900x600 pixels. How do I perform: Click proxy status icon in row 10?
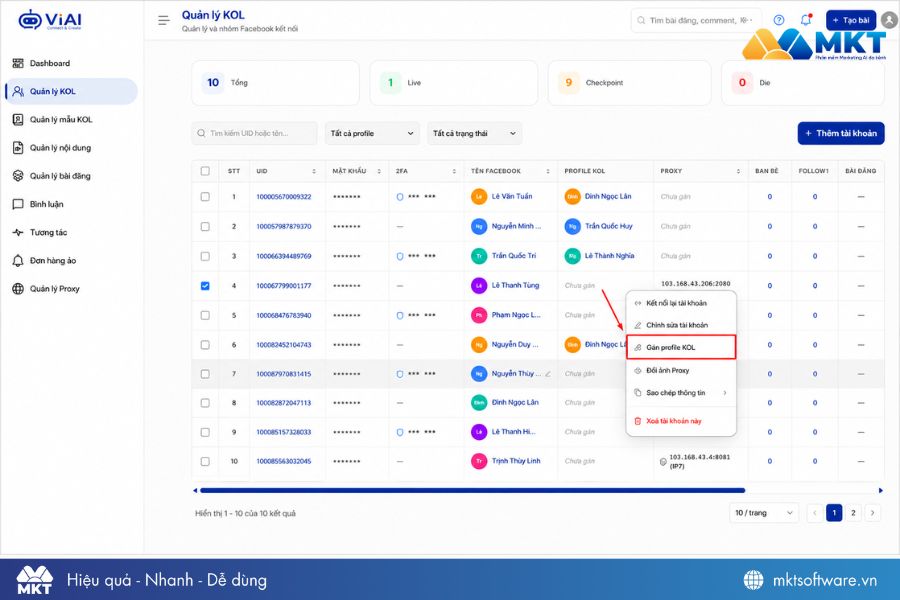[x=663, y=462]
